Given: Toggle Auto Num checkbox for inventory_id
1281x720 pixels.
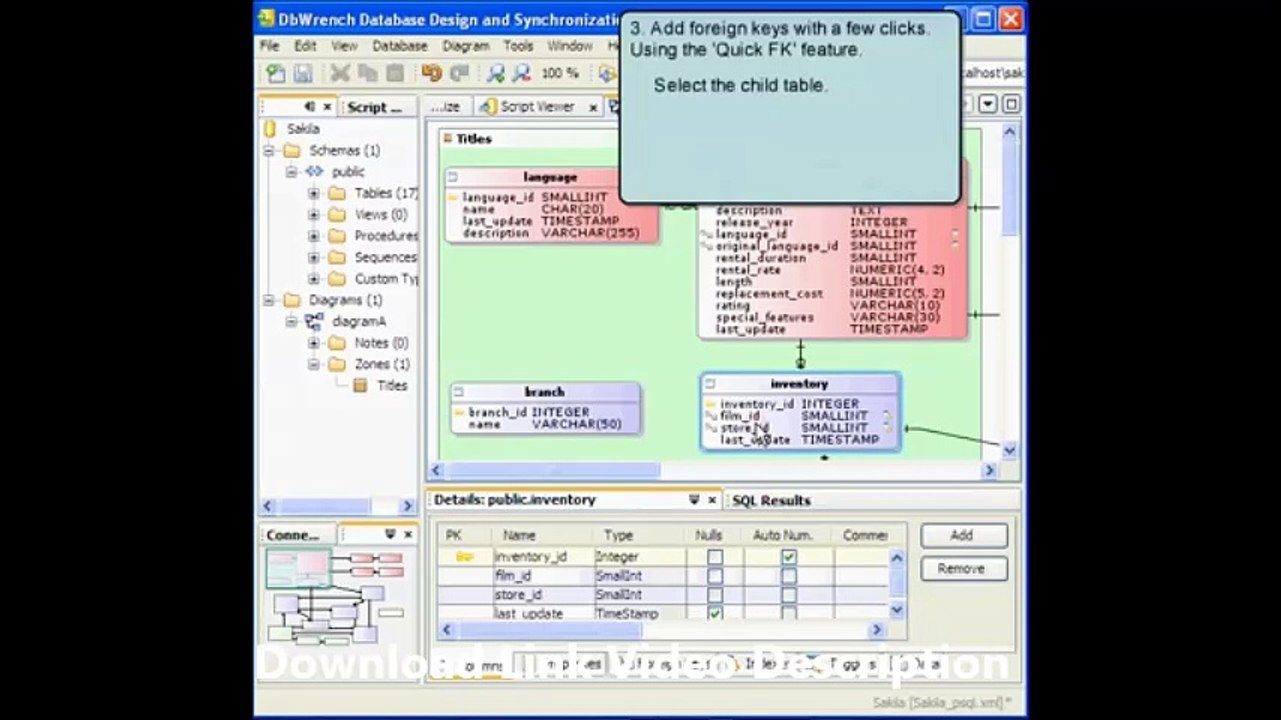Looking at the screenshot, I should point(789,557).
